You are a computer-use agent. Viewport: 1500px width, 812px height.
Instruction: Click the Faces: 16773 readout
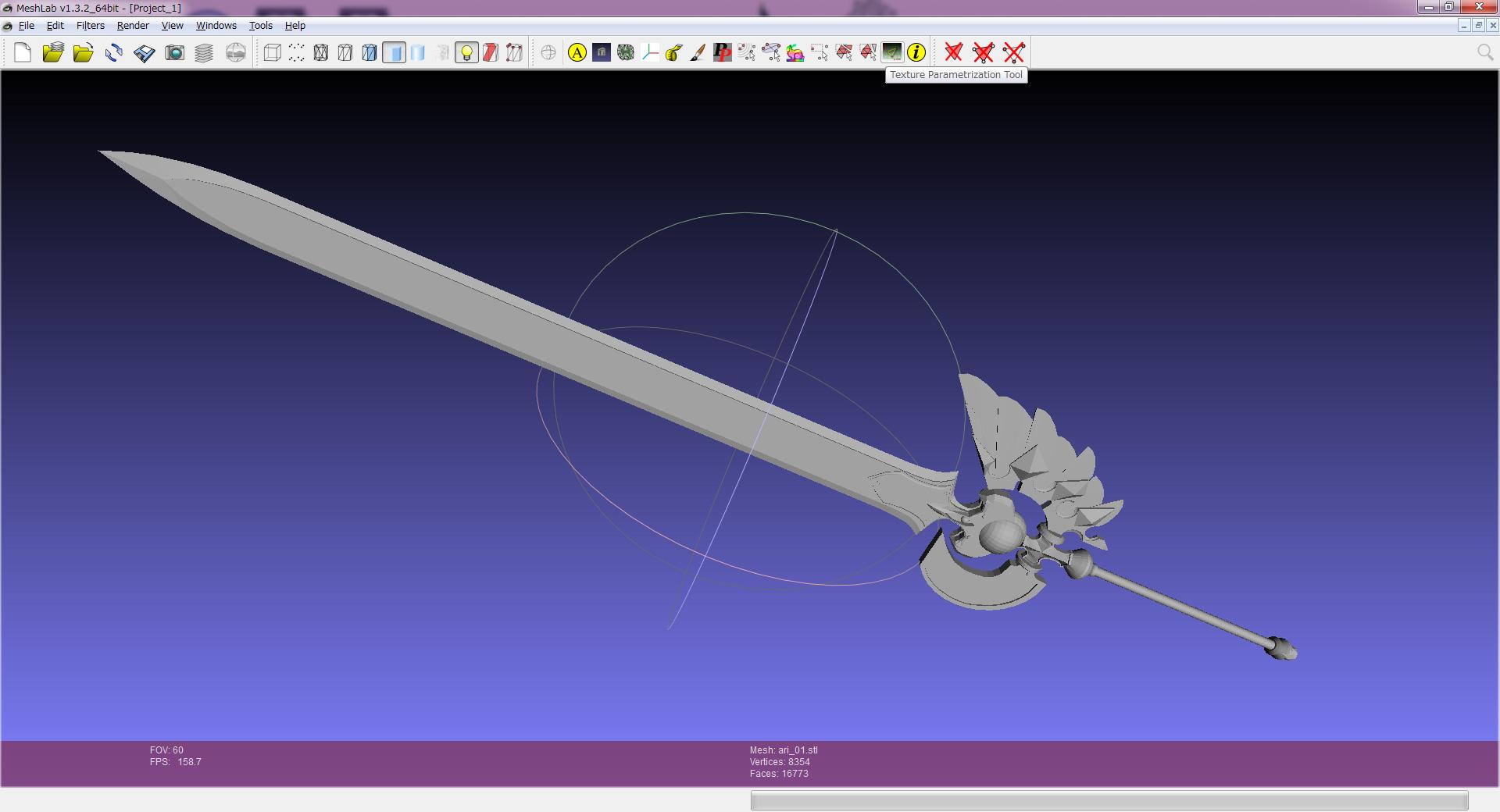click(779, 774)
